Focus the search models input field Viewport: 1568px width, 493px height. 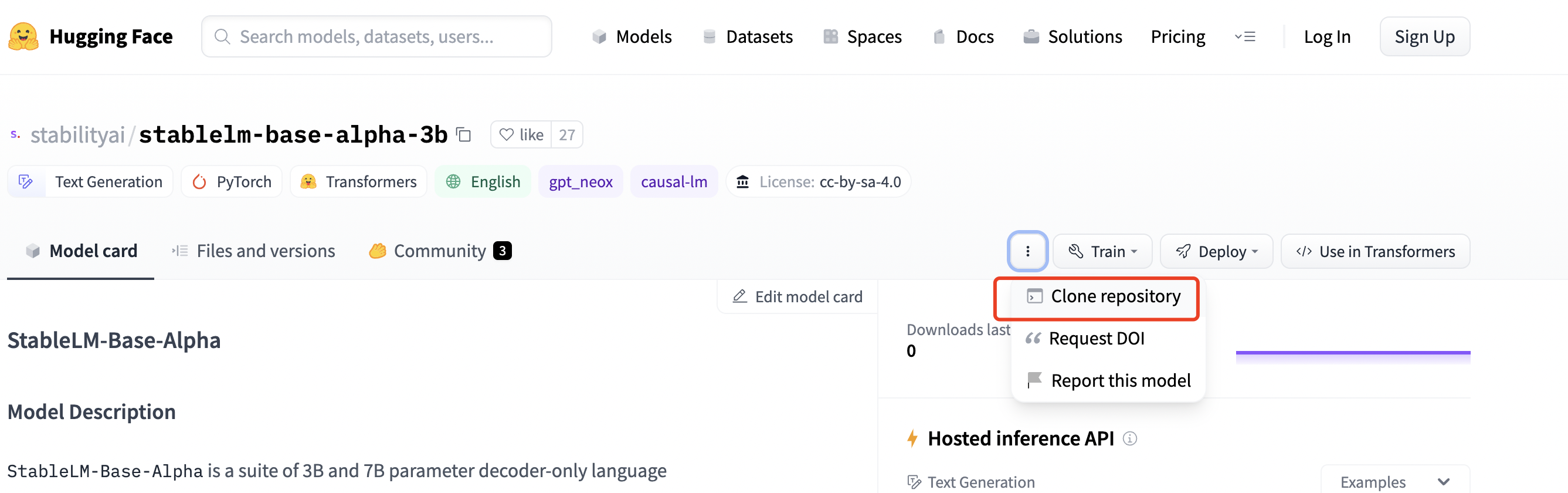377,36
